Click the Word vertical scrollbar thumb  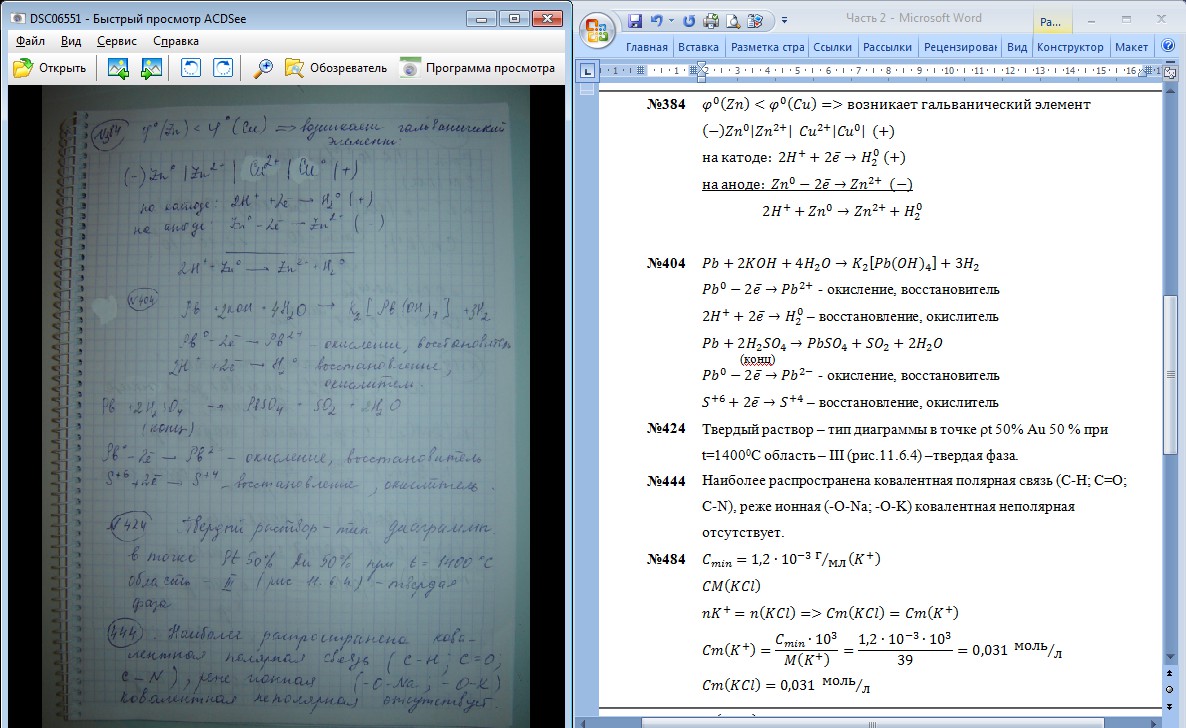(1169, 374)
